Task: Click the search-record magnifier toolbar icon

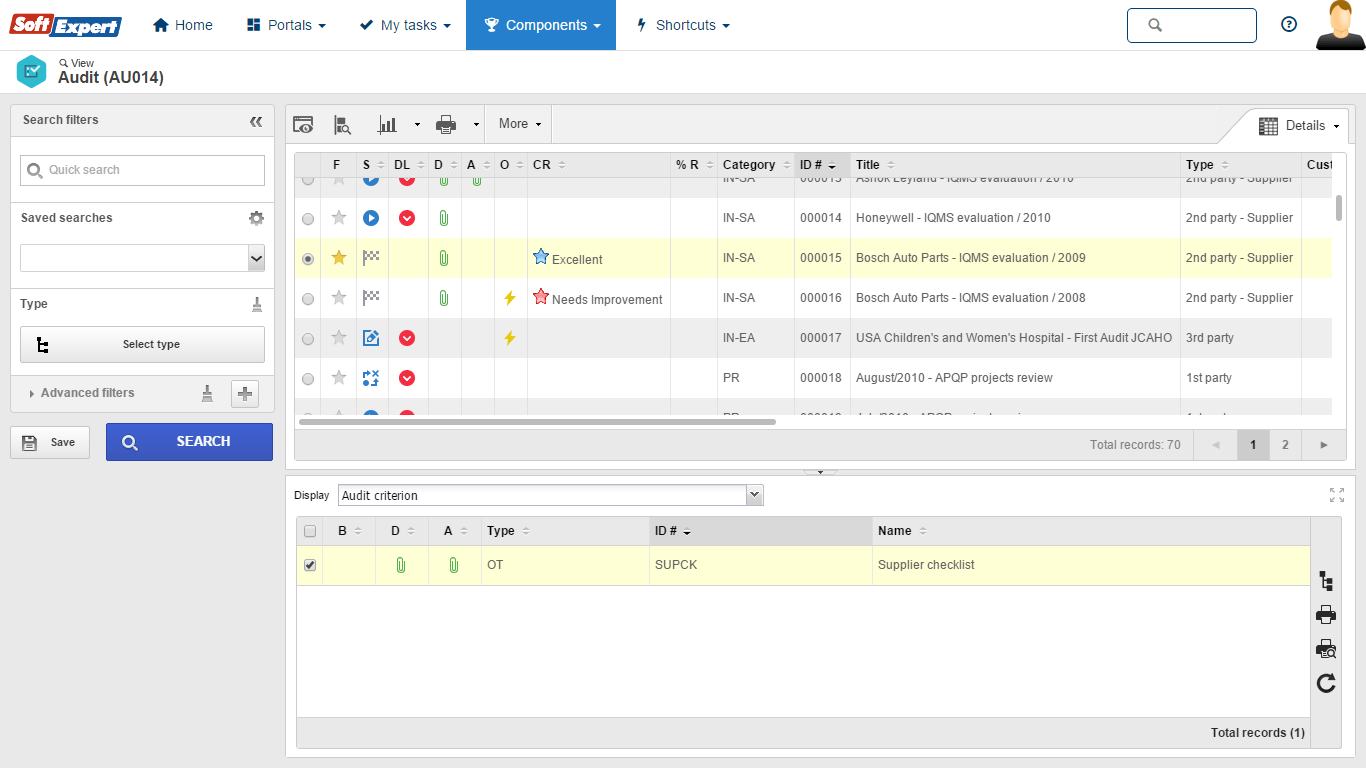Action: [342, 124]
